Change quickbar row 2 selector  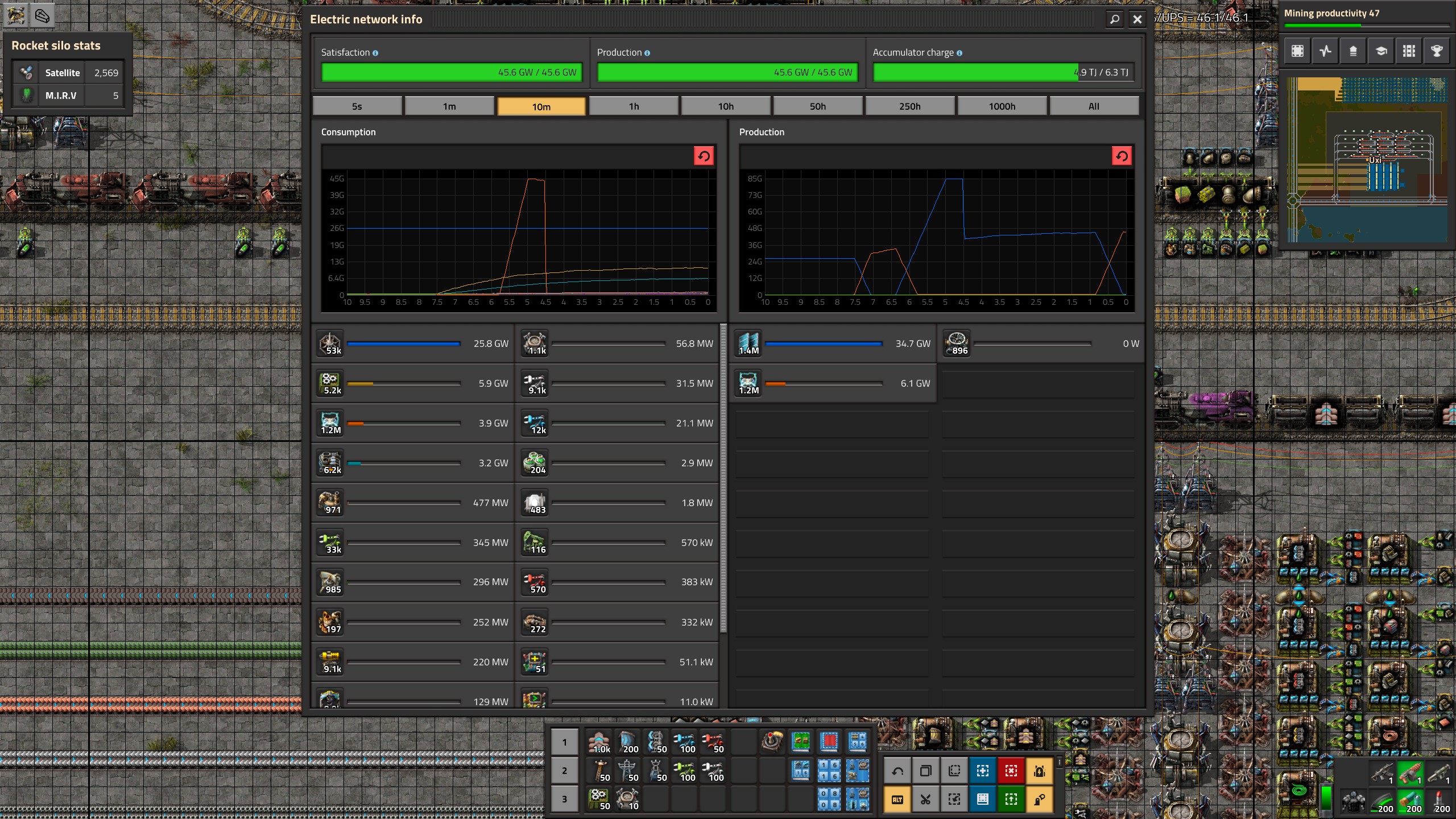tap(564, 770)
